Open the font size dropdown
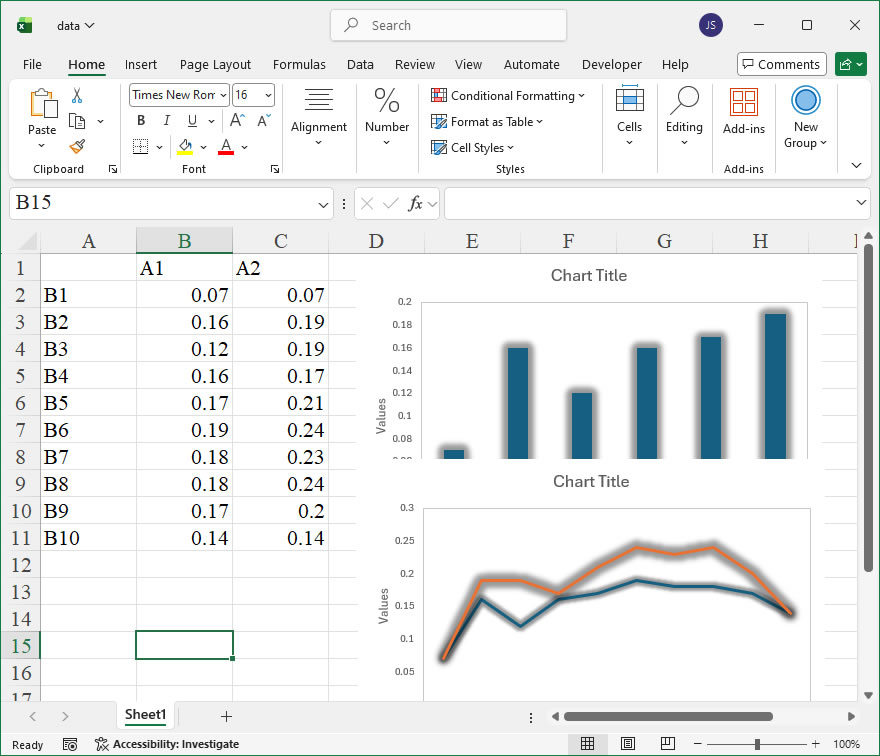The image size is (880, 756). [267, 95]
